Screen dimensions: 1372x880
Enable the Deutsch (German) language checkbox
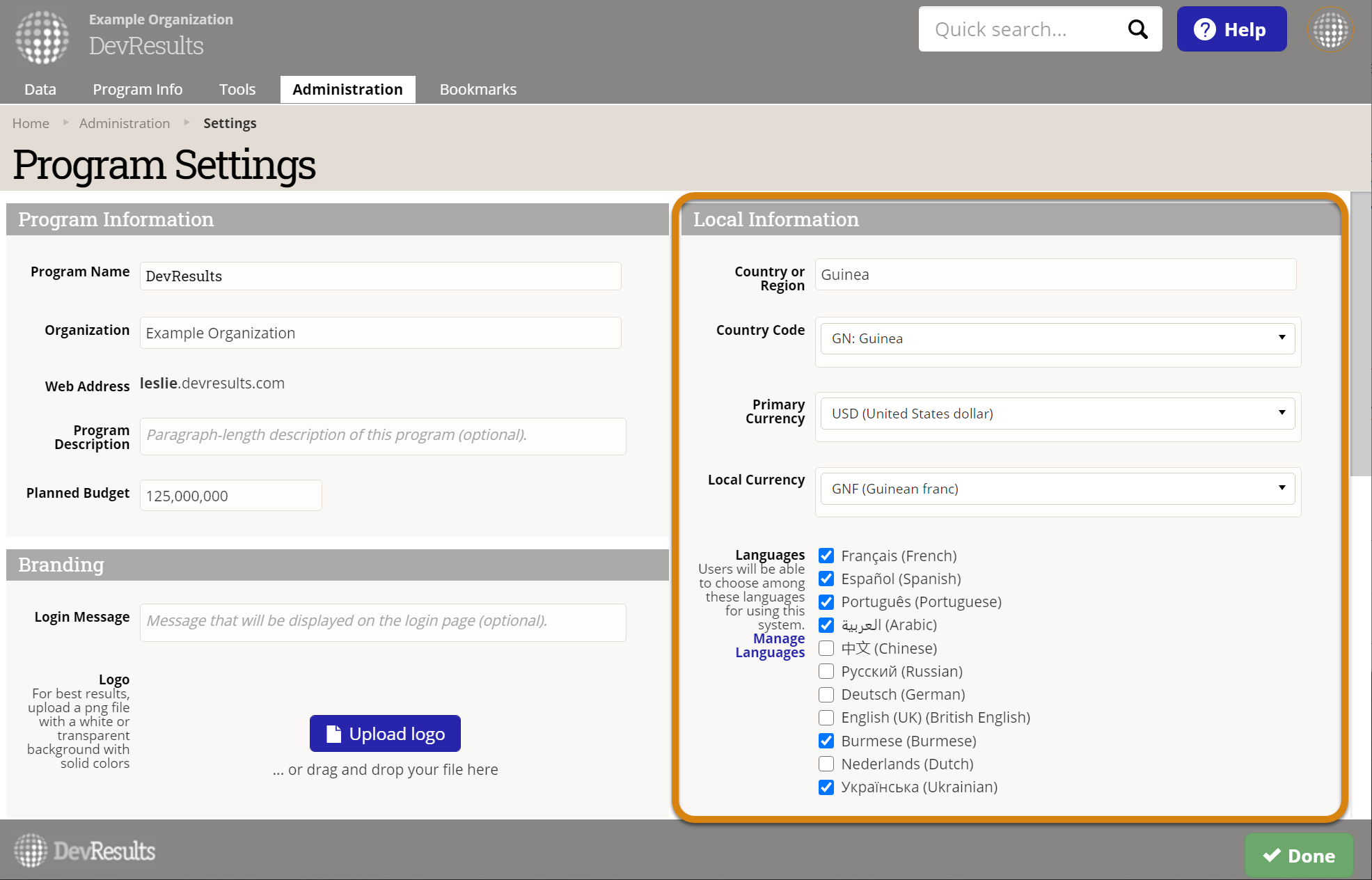(x=826, y=694)
